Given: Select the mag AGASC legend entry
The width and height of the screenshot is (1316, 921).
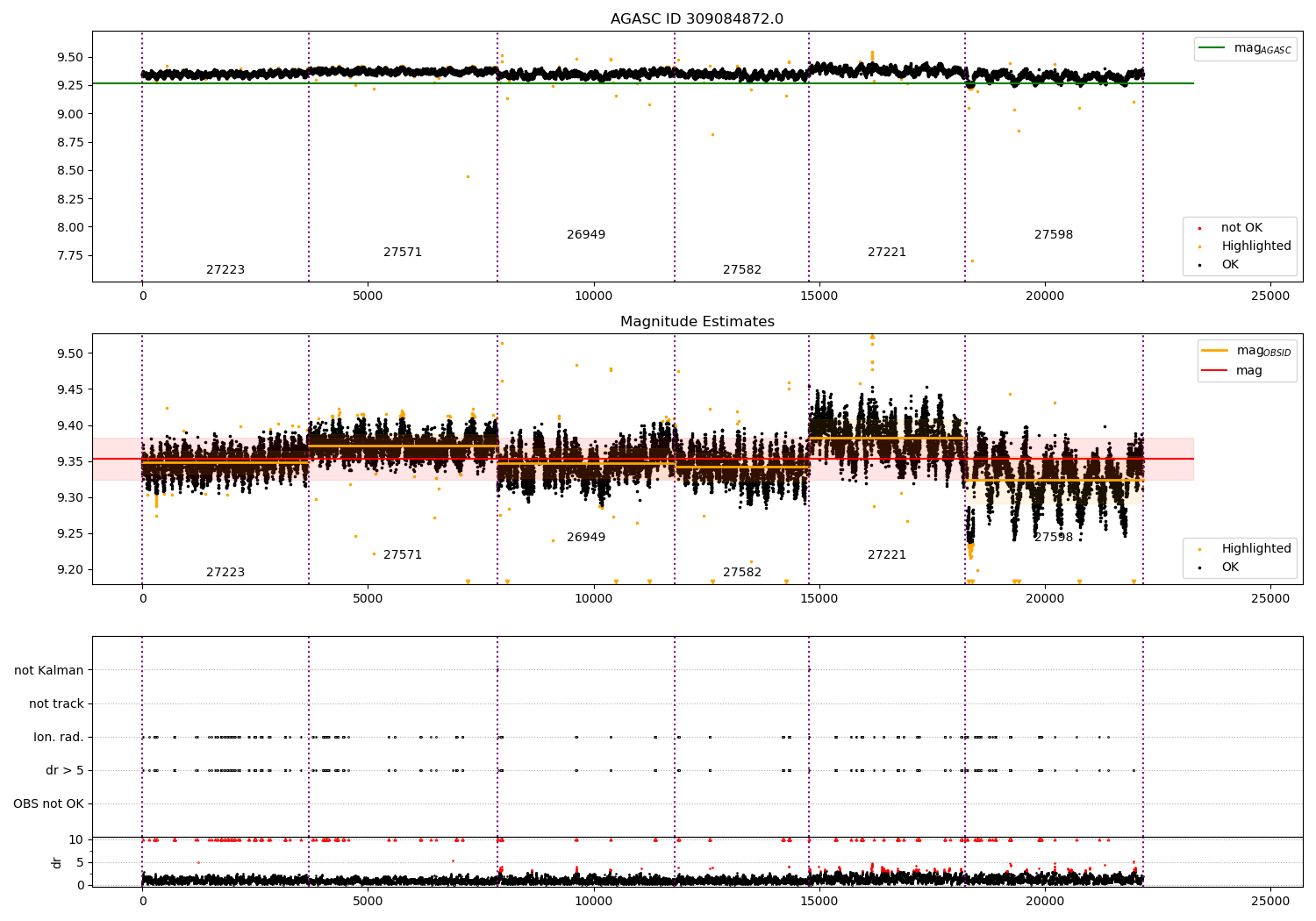Looking at the screenshot, I should 1245,48.
